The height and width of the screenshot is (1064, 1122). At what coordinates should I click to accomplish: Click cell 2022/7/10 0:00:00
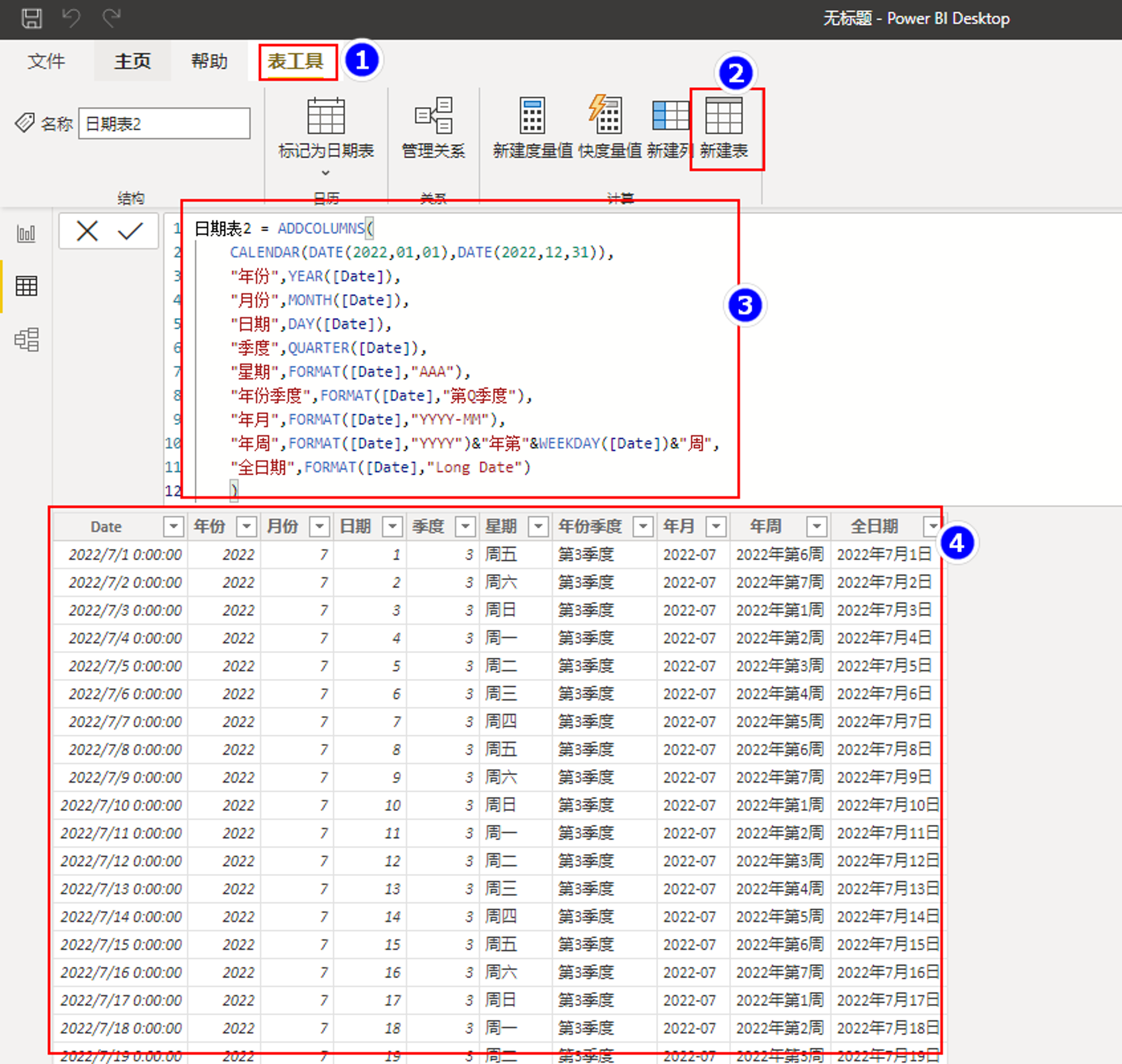click(121, 805)
